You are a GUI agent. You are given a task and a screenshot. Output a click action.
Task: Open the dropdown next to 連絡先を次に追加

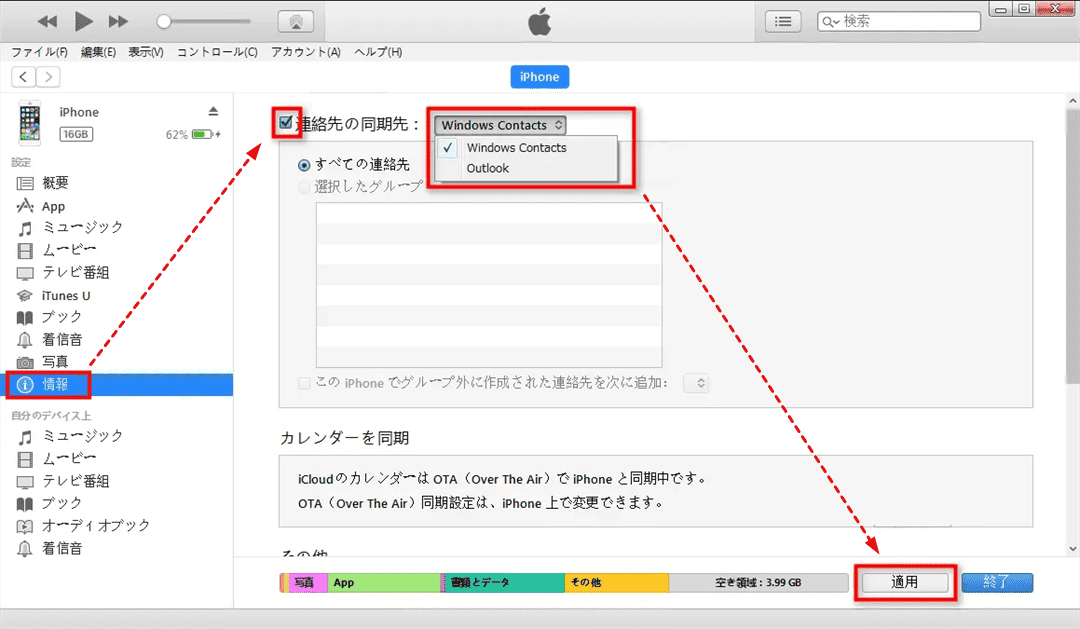point(696,383)
